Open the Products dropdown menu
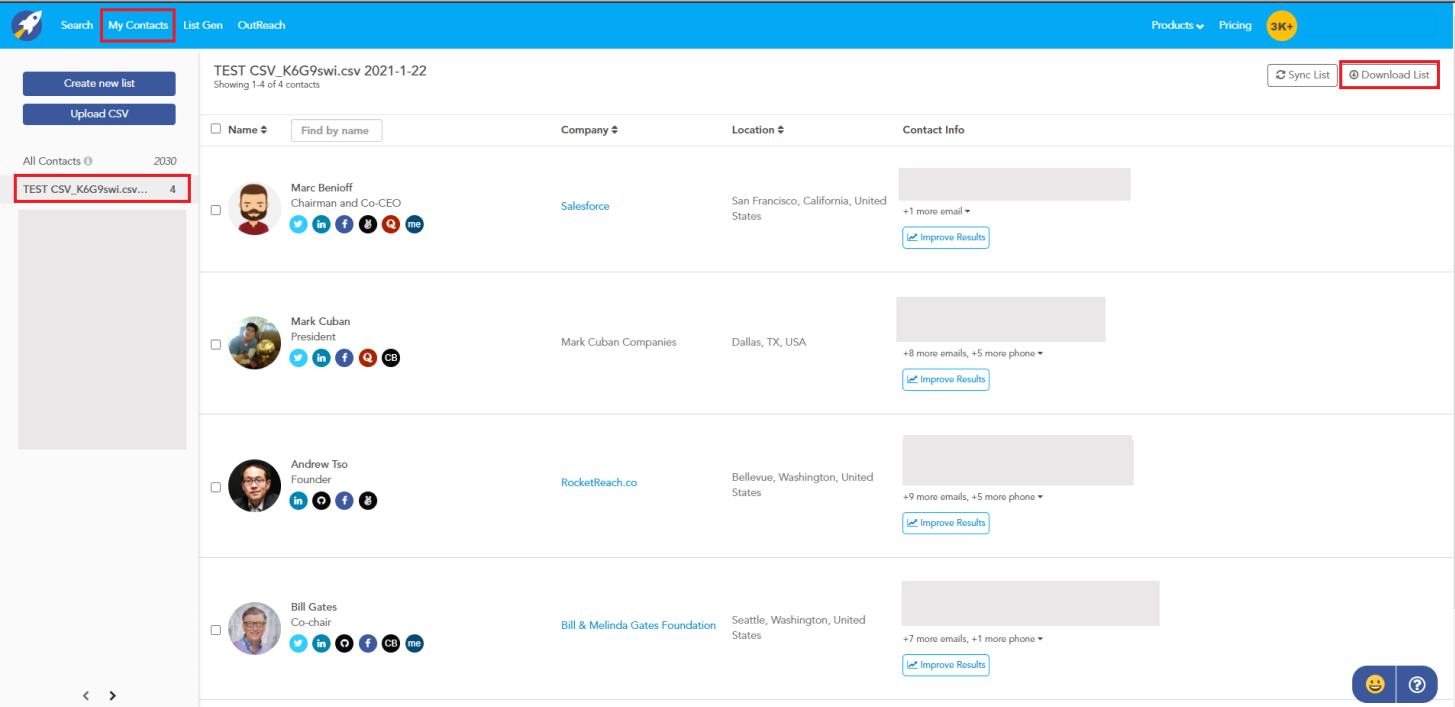1455x707 pixels. [x=1177, y=25]
